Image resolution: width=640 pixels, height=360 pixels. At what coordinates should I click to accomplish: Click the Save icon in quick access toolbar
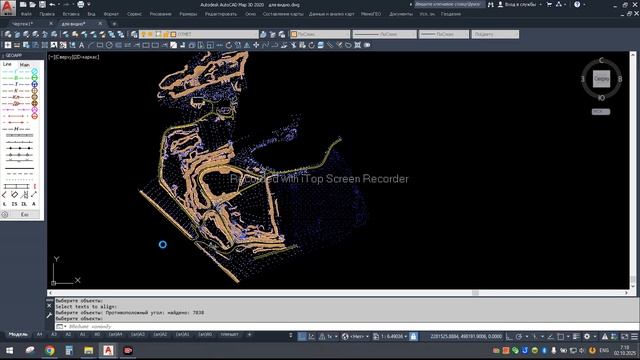(42, 4)
